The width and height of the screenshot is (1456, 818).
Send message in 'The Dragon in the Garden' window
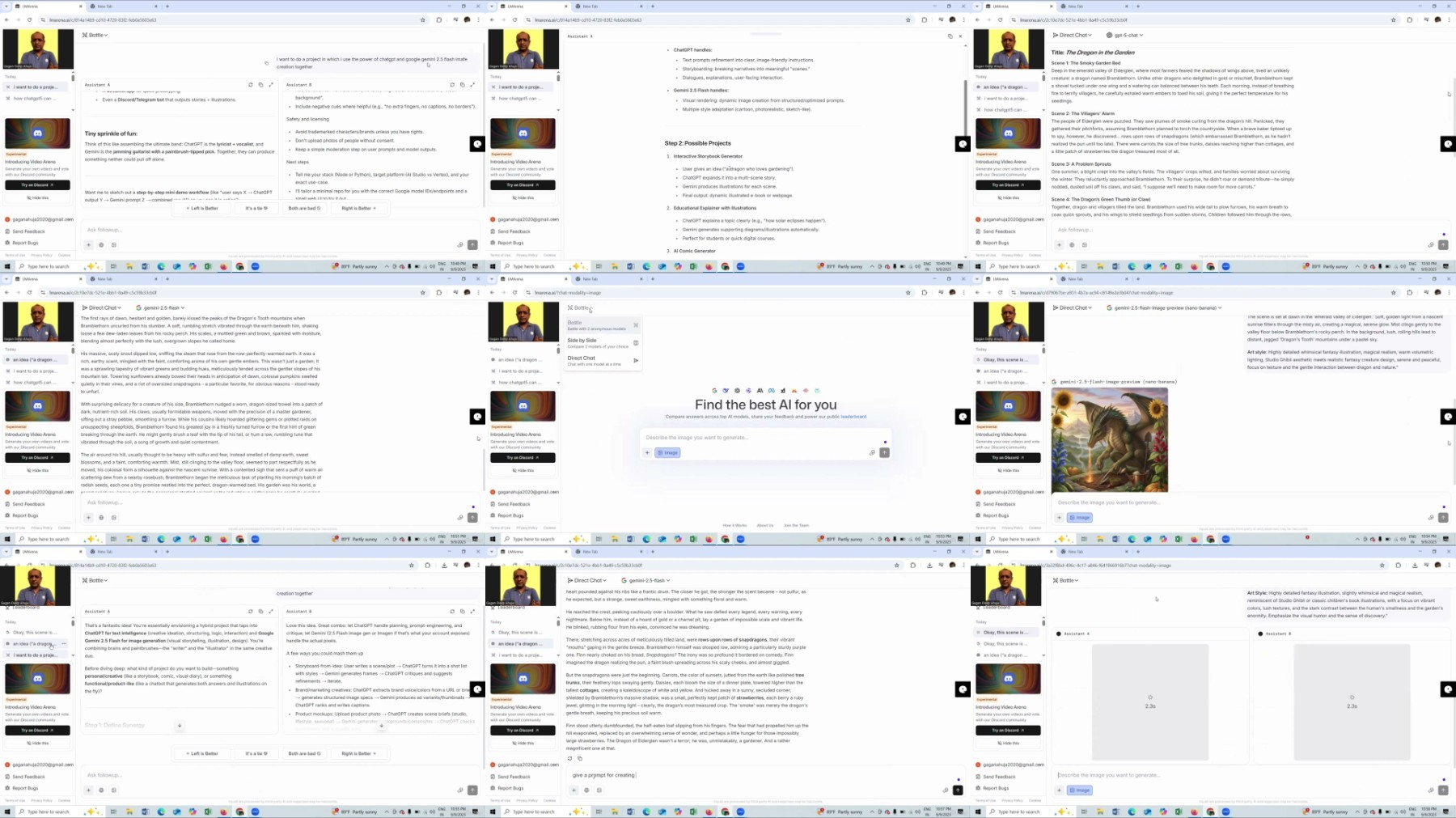point(1443,244)
